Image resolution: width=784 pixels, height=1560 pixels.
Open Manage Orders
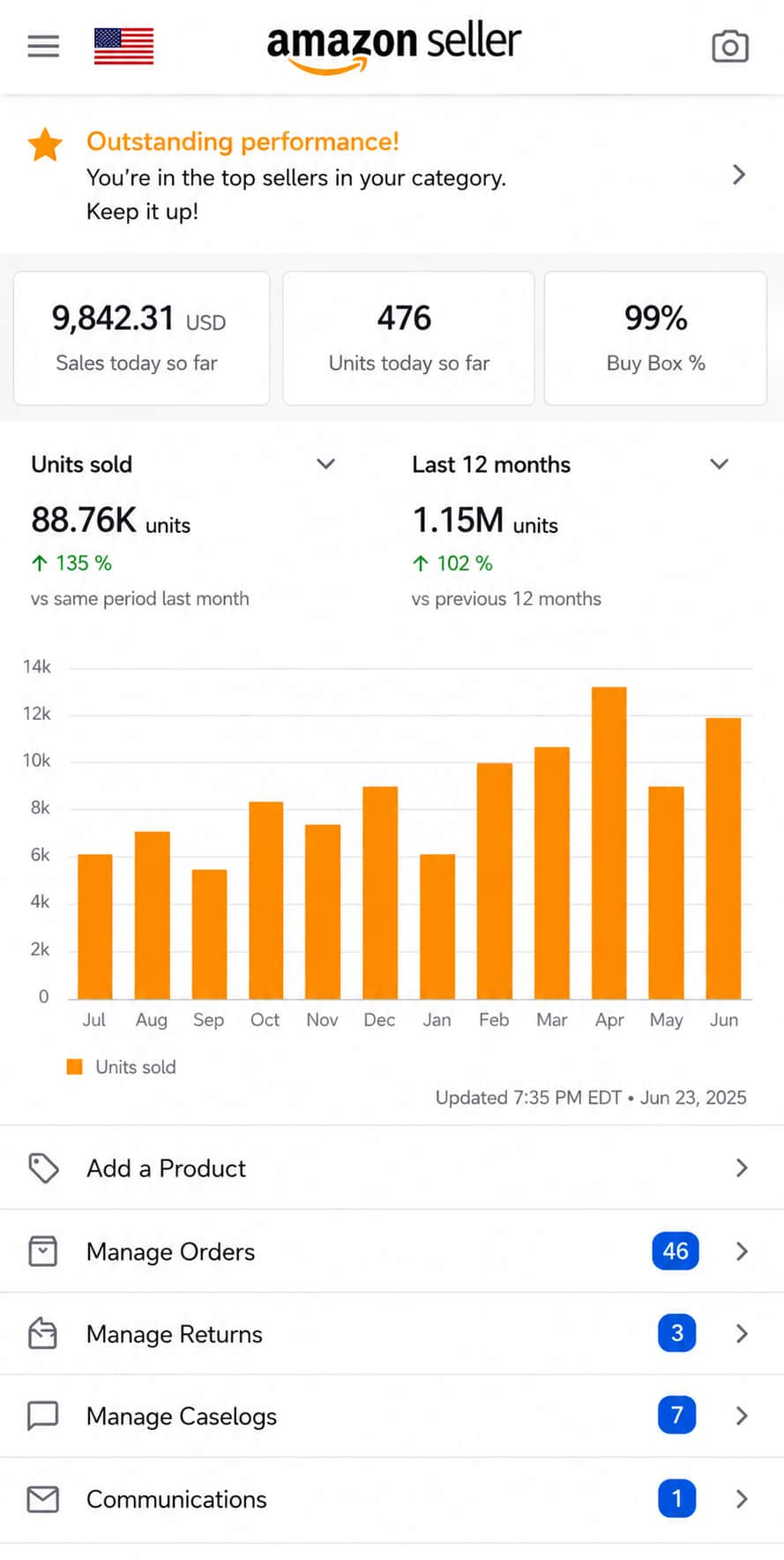[x=392, y=1251]
